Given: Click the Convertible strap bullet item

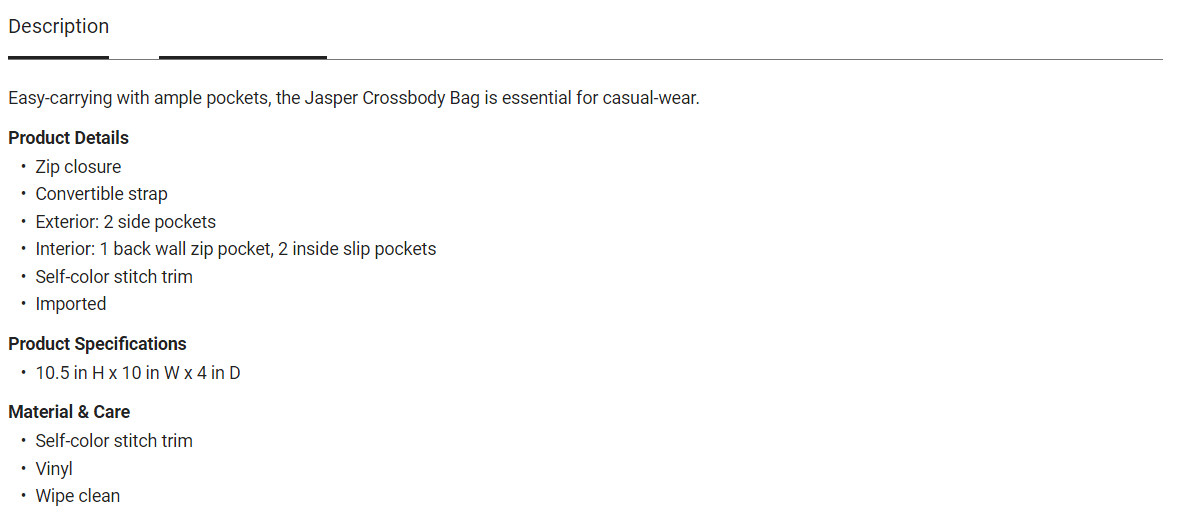Looking at the screenshot, I should tap(101, 194).
